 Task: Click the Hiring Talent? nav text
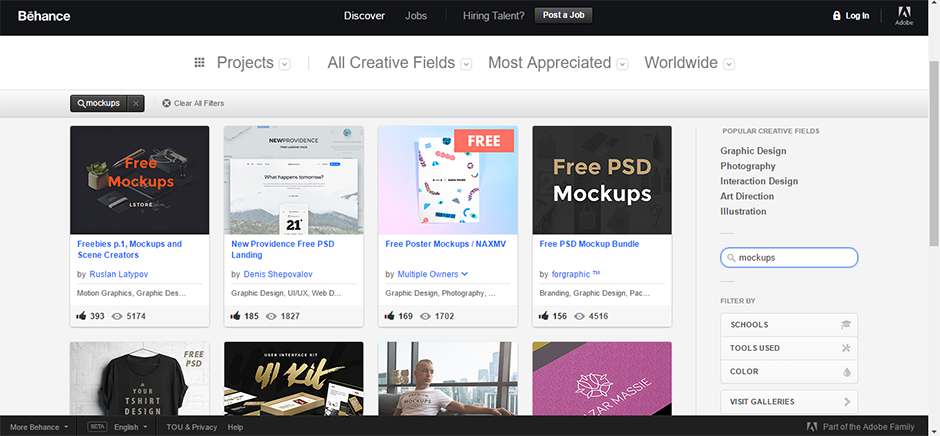click(x=493, y=16)
